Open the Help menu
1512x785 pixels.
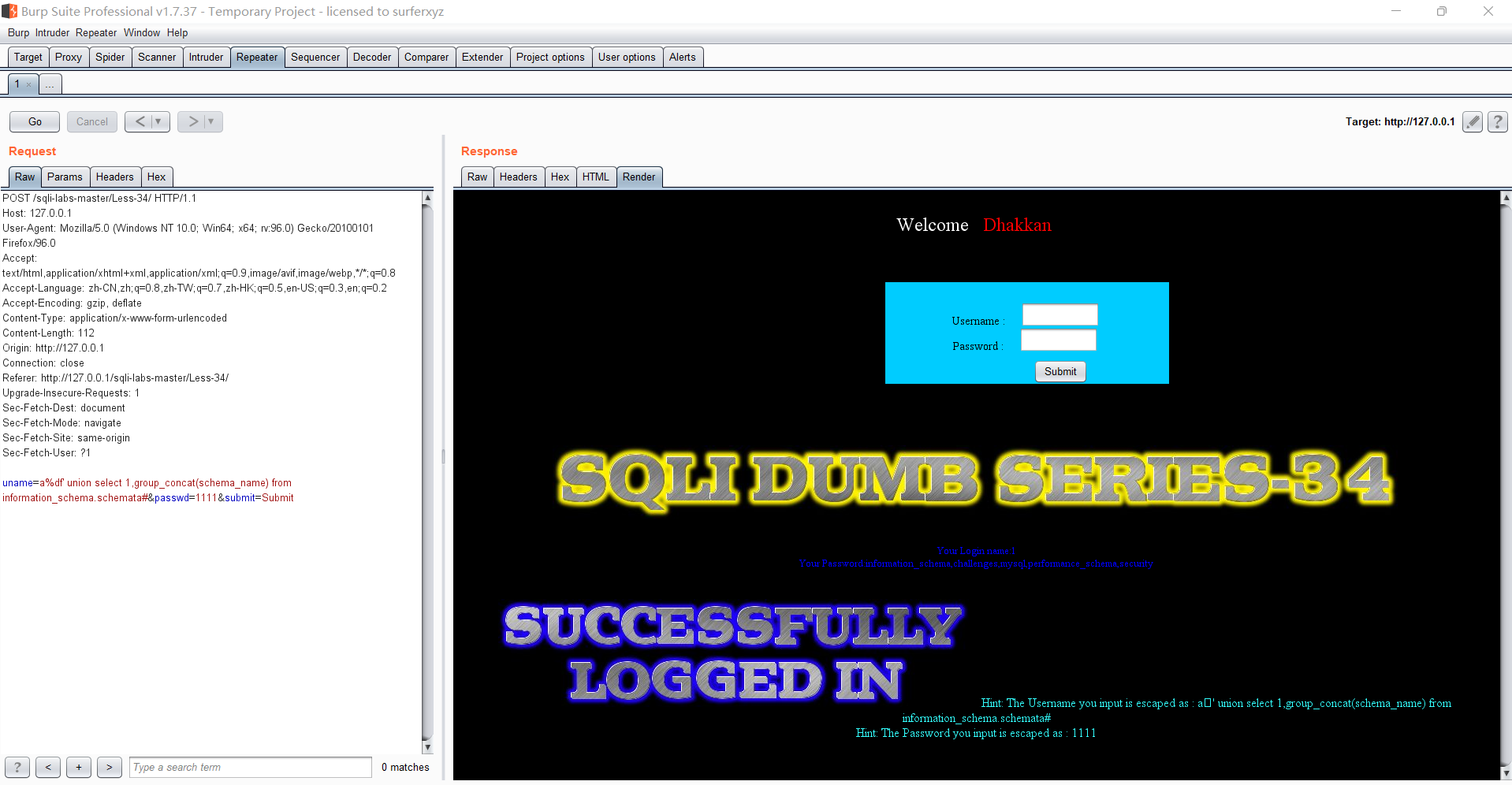[x=177, y=32]
